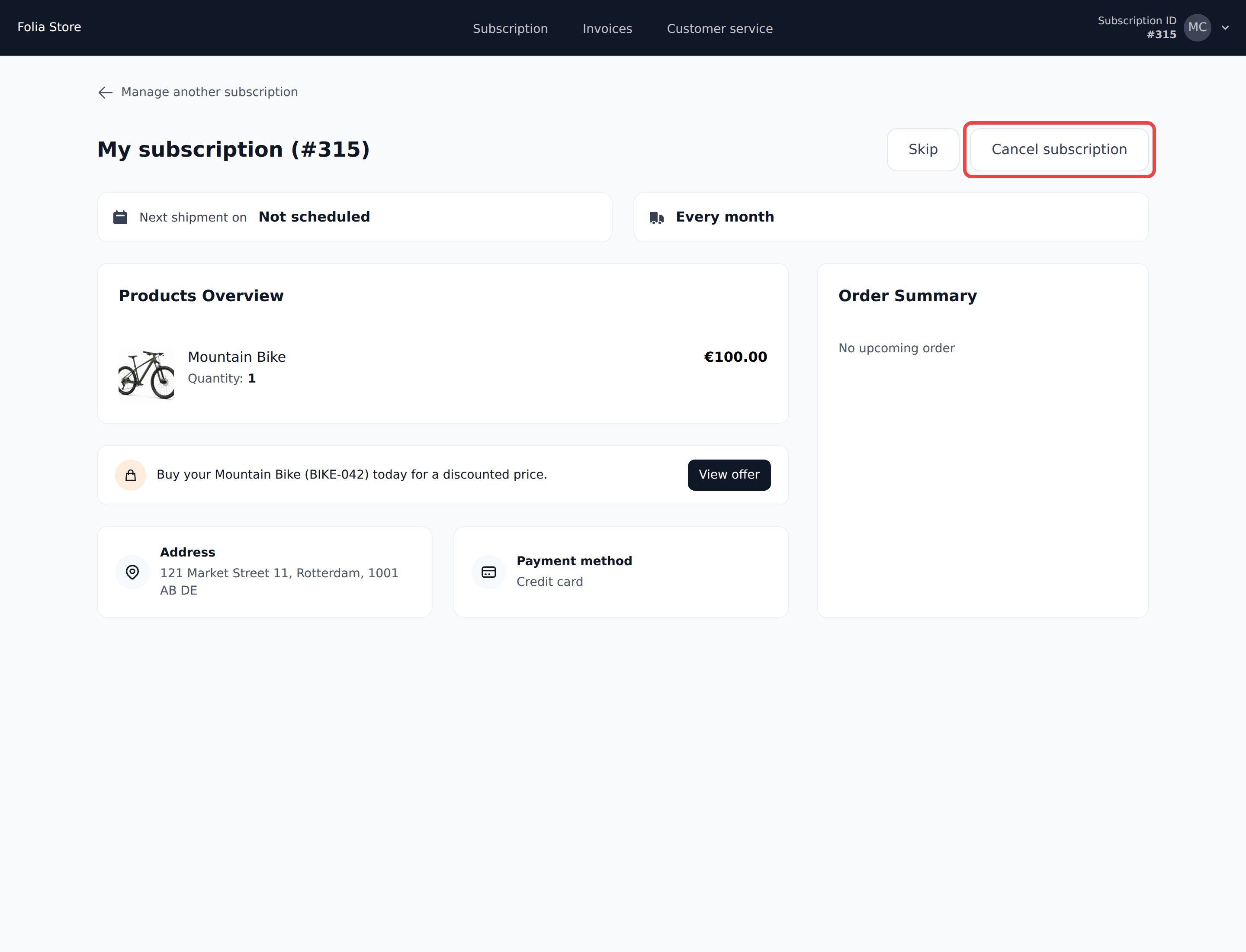Click the credit card payment icon
This screenshot has width=1246, height=952.
pyautogui.click(x=488, y=572)
